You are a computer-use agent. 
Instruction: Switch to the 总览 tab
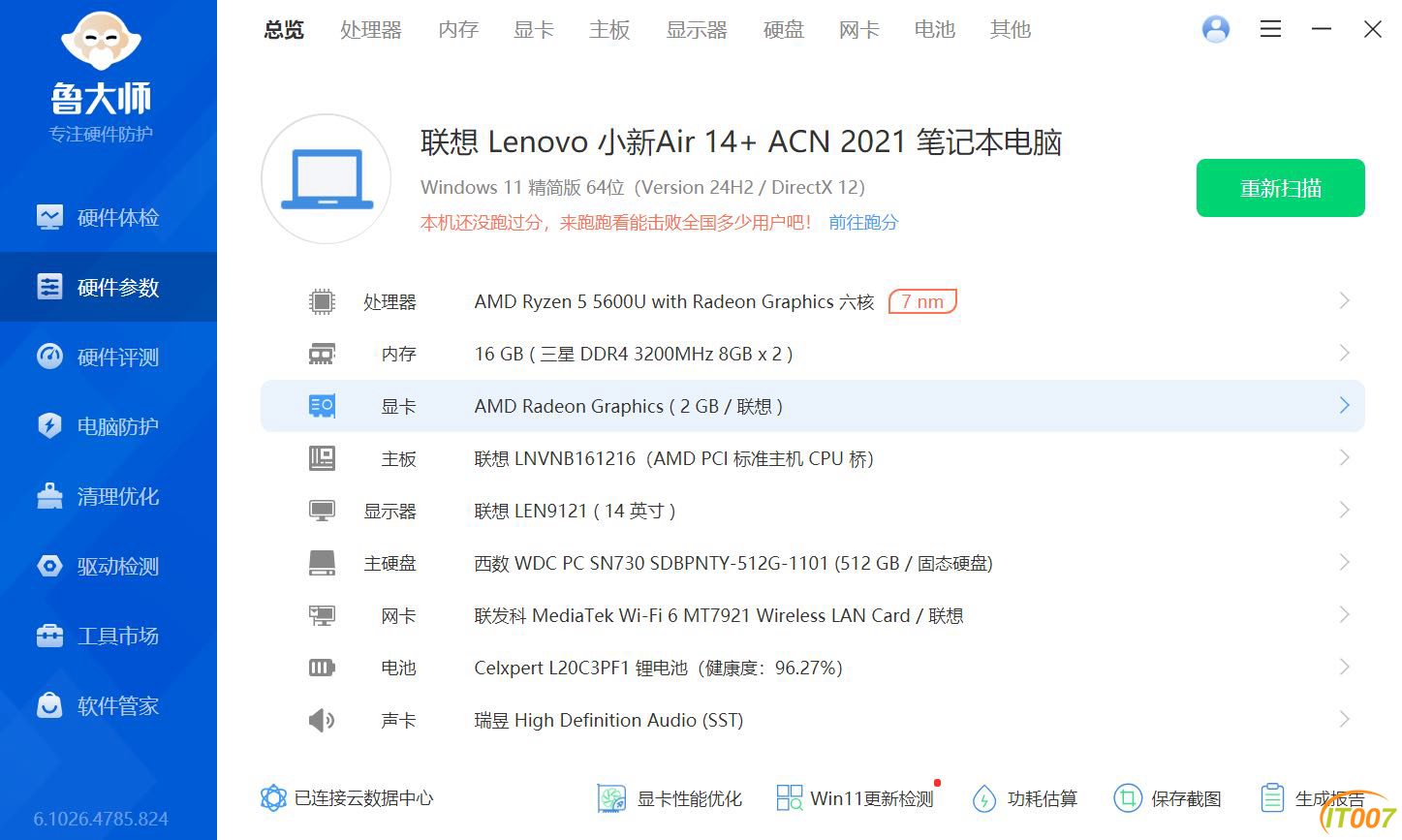tap(284, 30)
